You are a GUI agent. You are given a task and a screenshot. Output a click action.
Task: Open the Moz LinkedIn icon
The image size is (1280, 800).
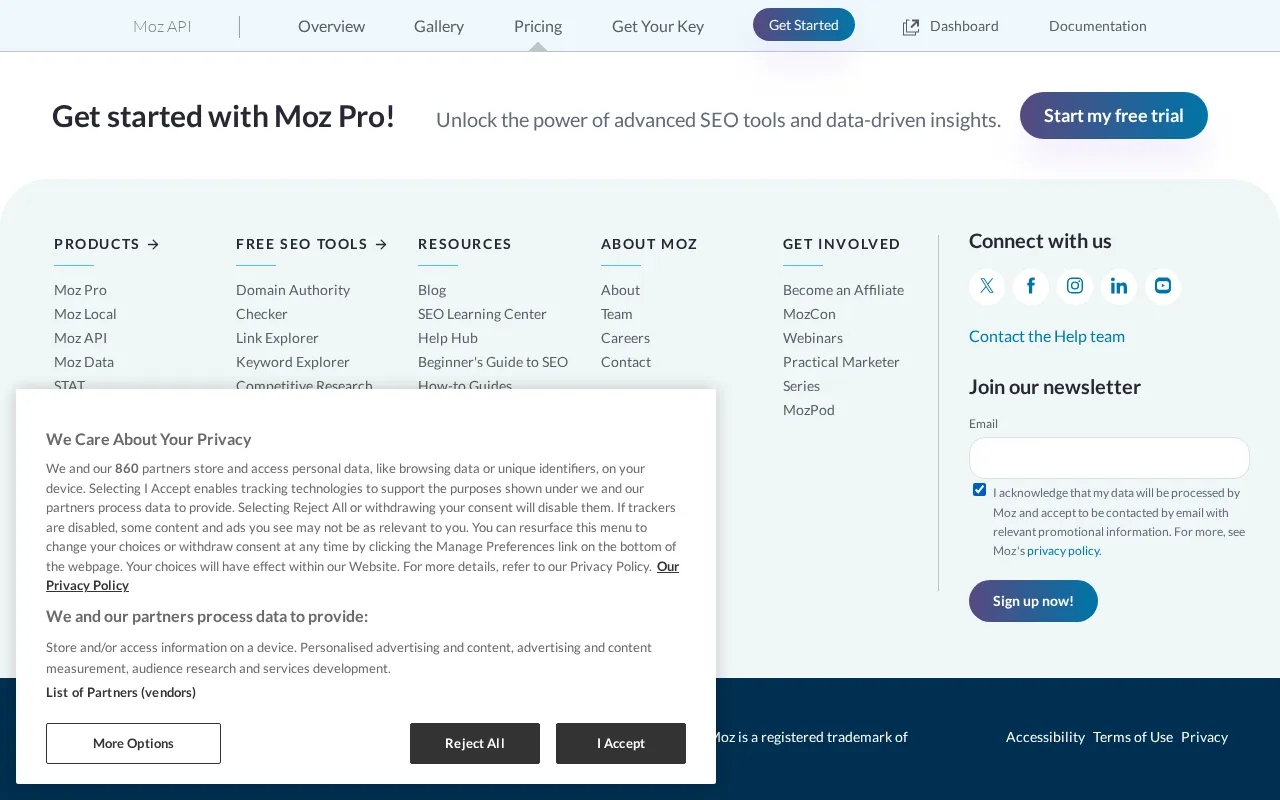point(1119,286)
